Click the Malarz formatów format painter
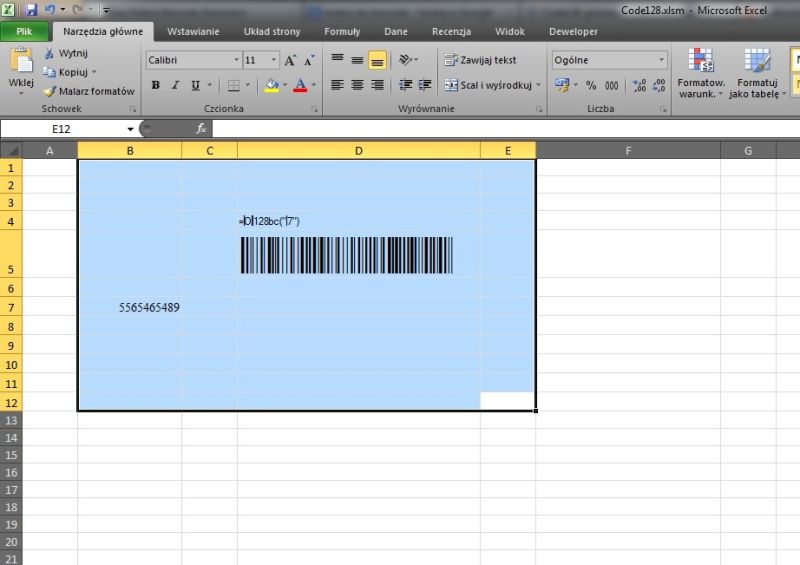Screen dimensions: 800x565 pos(88,91)
